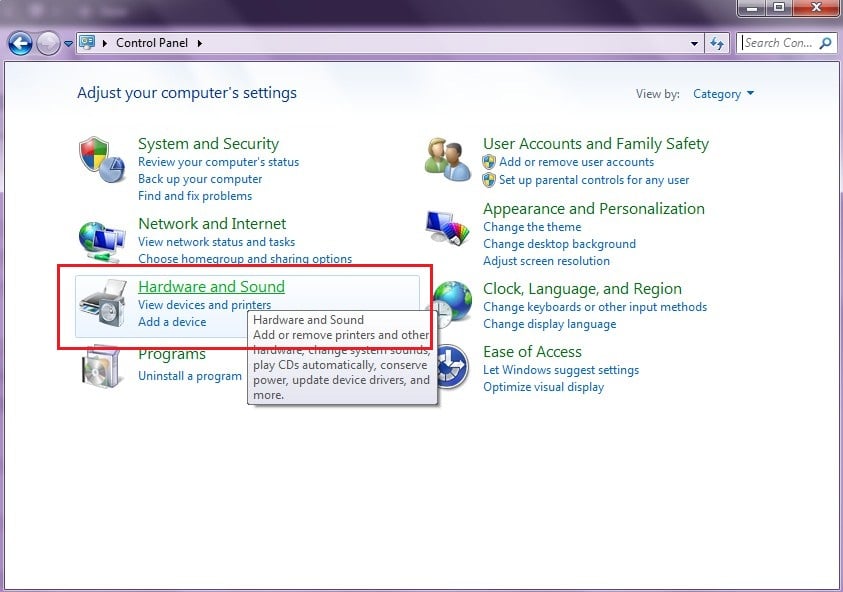Click the Appearance and Personalization monitor icon

point(447,229)
